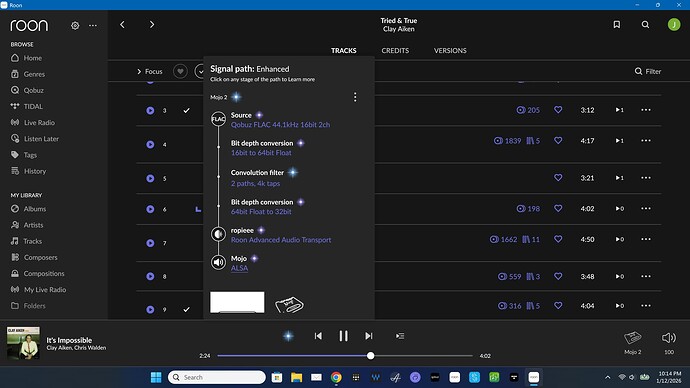
Task: Click the ALSA link under Mojo
Action: [239, 268]
